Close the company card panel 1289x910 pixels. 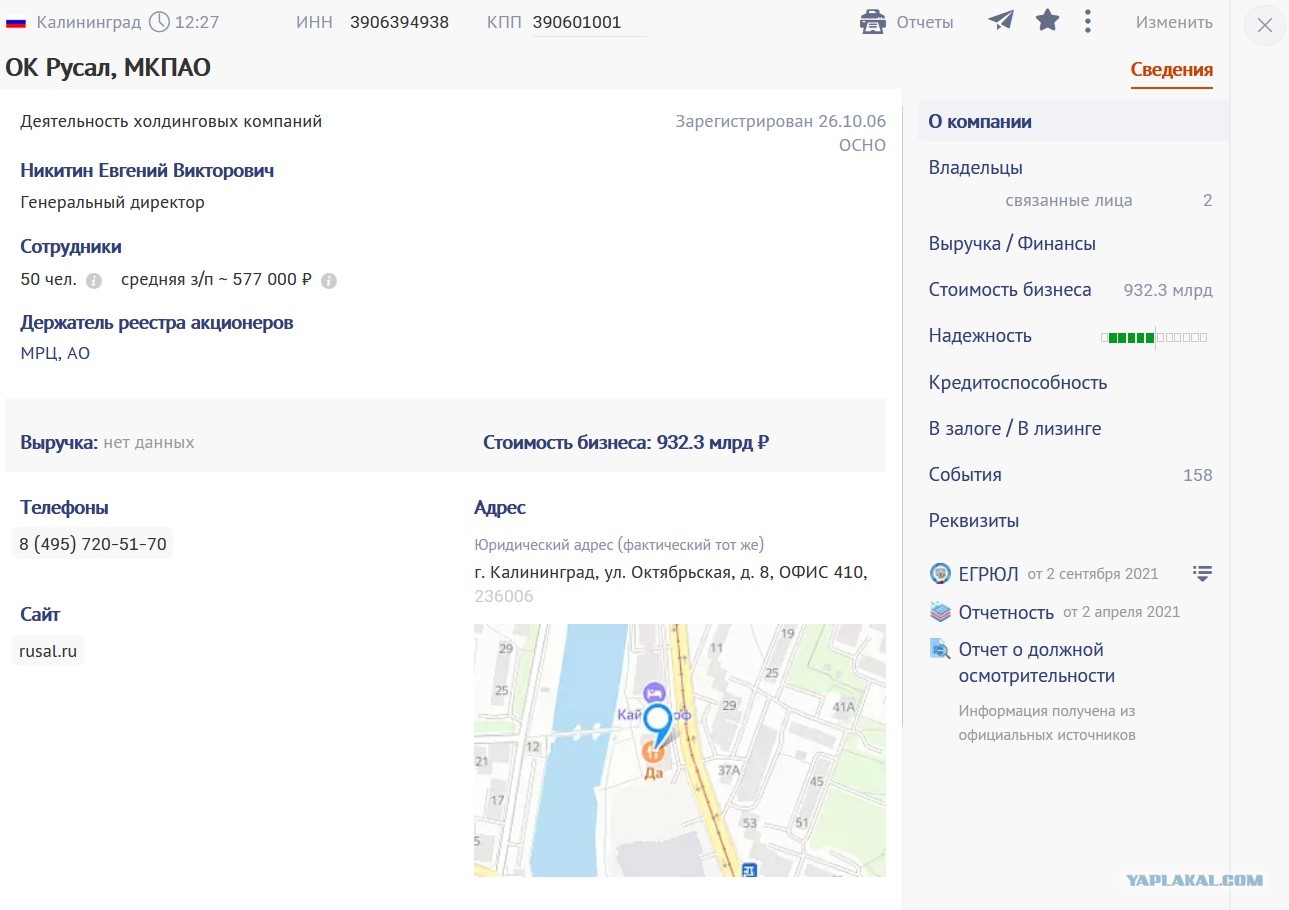point(1264,25)
